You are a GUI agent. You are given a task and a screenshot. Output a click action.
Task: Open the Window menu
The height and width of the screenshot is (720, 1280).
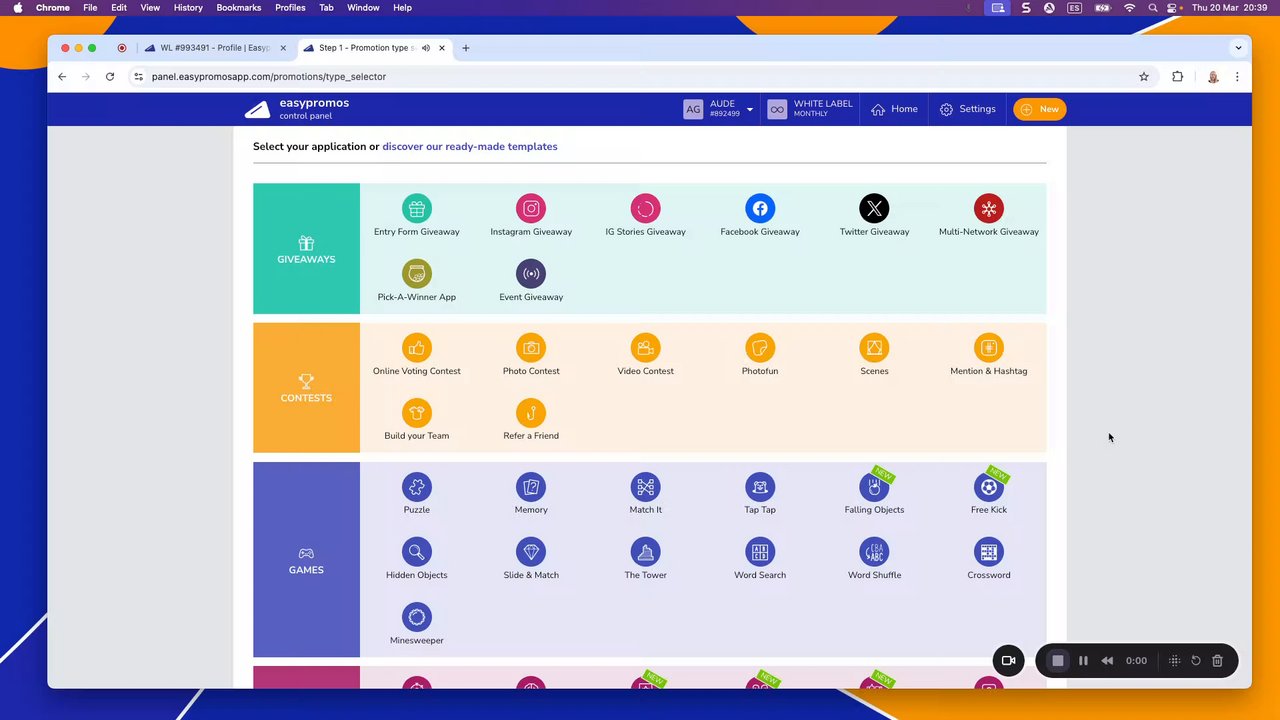[363, 7]
